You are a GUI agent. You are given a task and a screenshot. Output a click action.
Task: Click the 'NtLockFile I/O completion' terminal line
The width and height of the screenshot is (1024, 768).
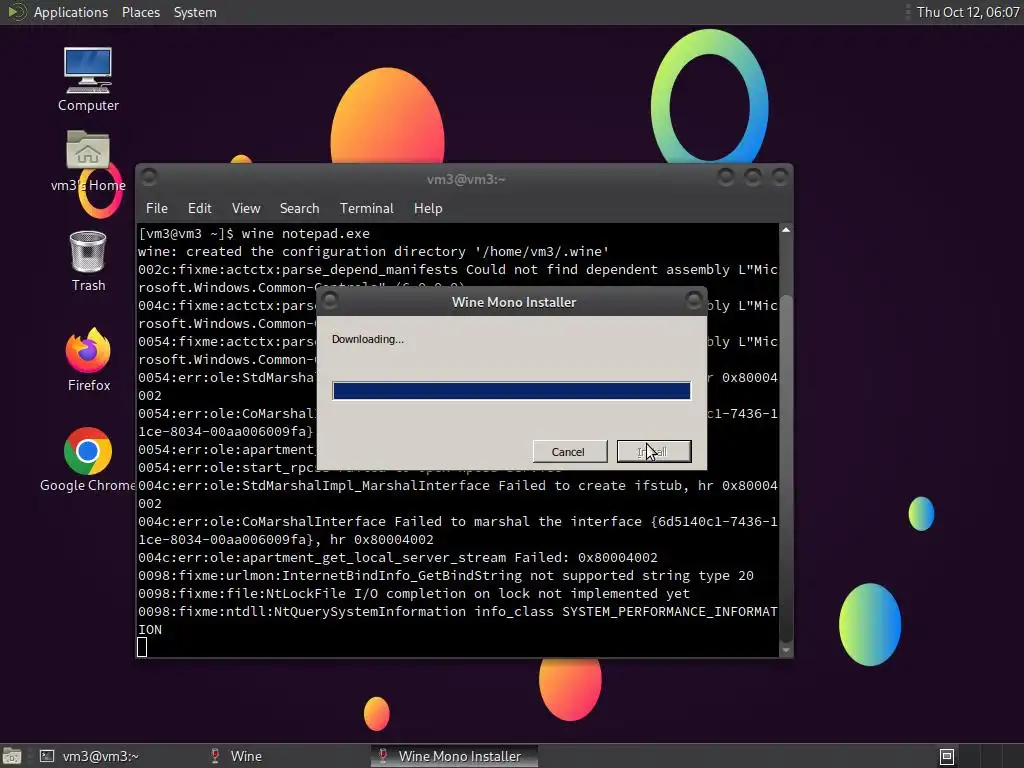pos(413,594)
